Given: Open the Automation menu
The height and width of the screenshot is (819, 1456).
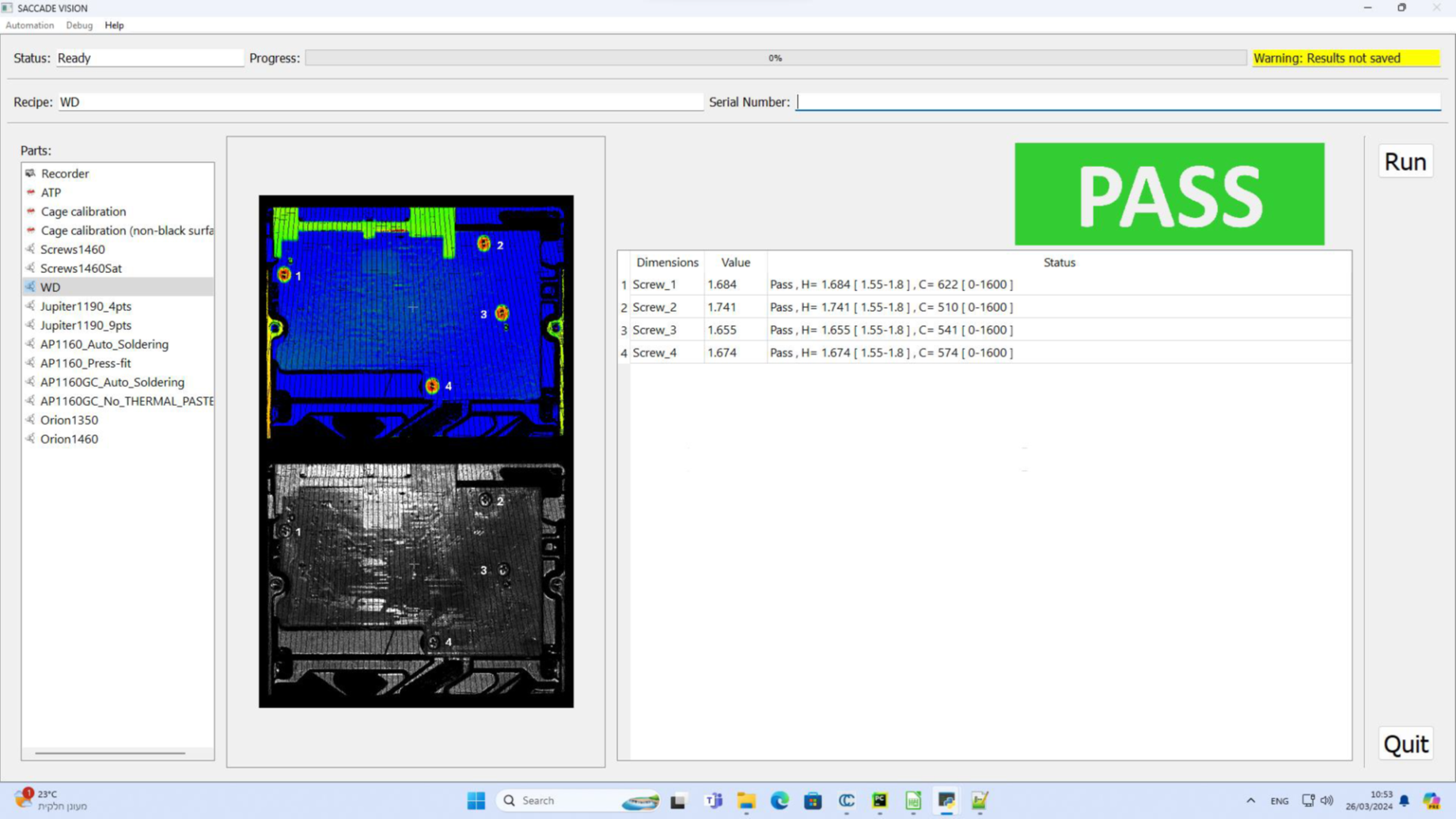Looking at the screenshot, I should (30, 25).
